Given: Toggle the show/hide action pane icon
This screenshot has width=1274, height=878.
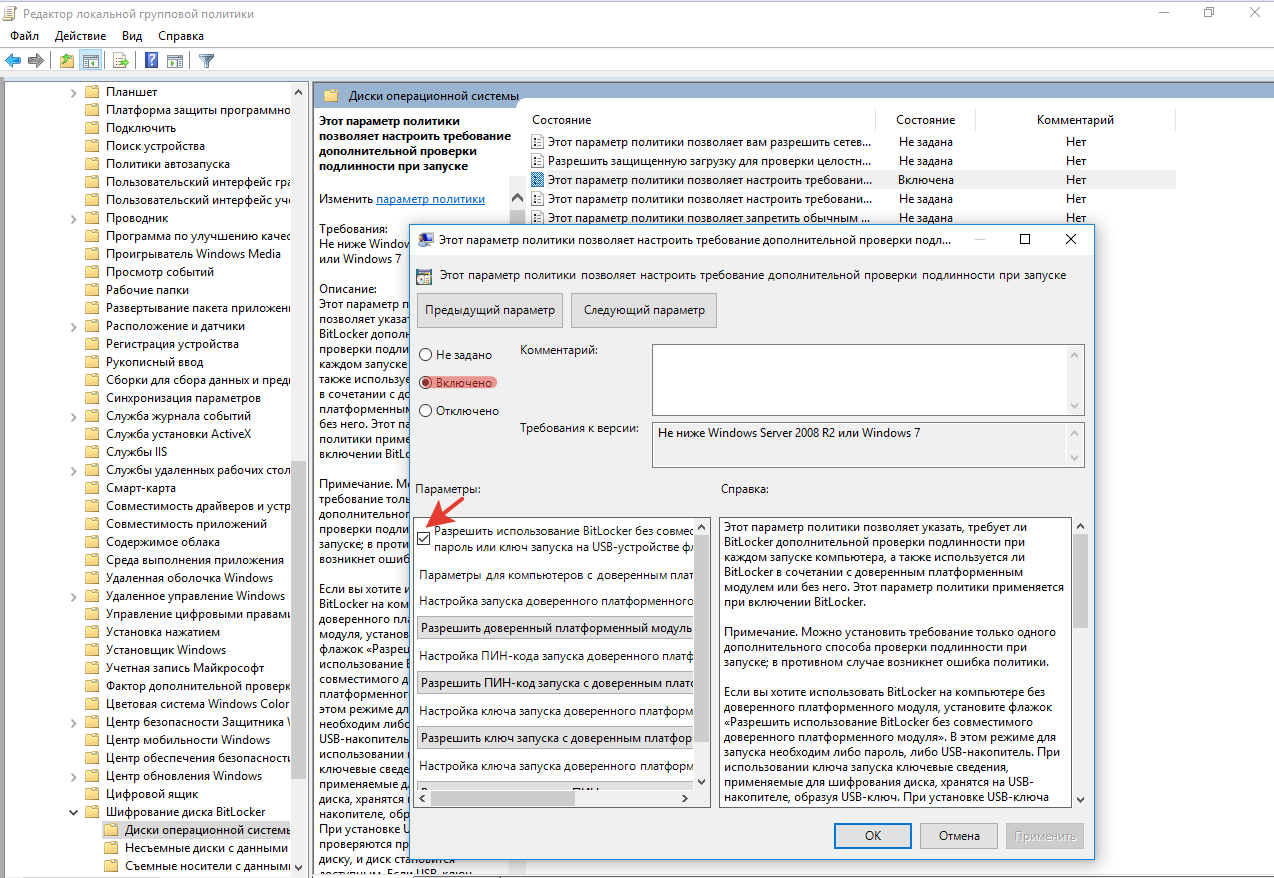Looking at the screenshot, I should pos(174,60).
